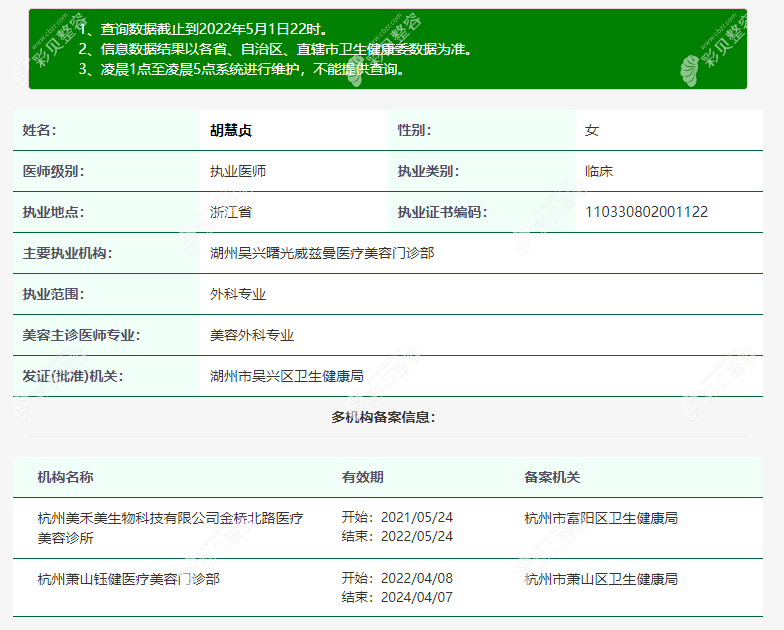The image size is (784, 630).
Task: Select the gender value 女
Action: 592,130
